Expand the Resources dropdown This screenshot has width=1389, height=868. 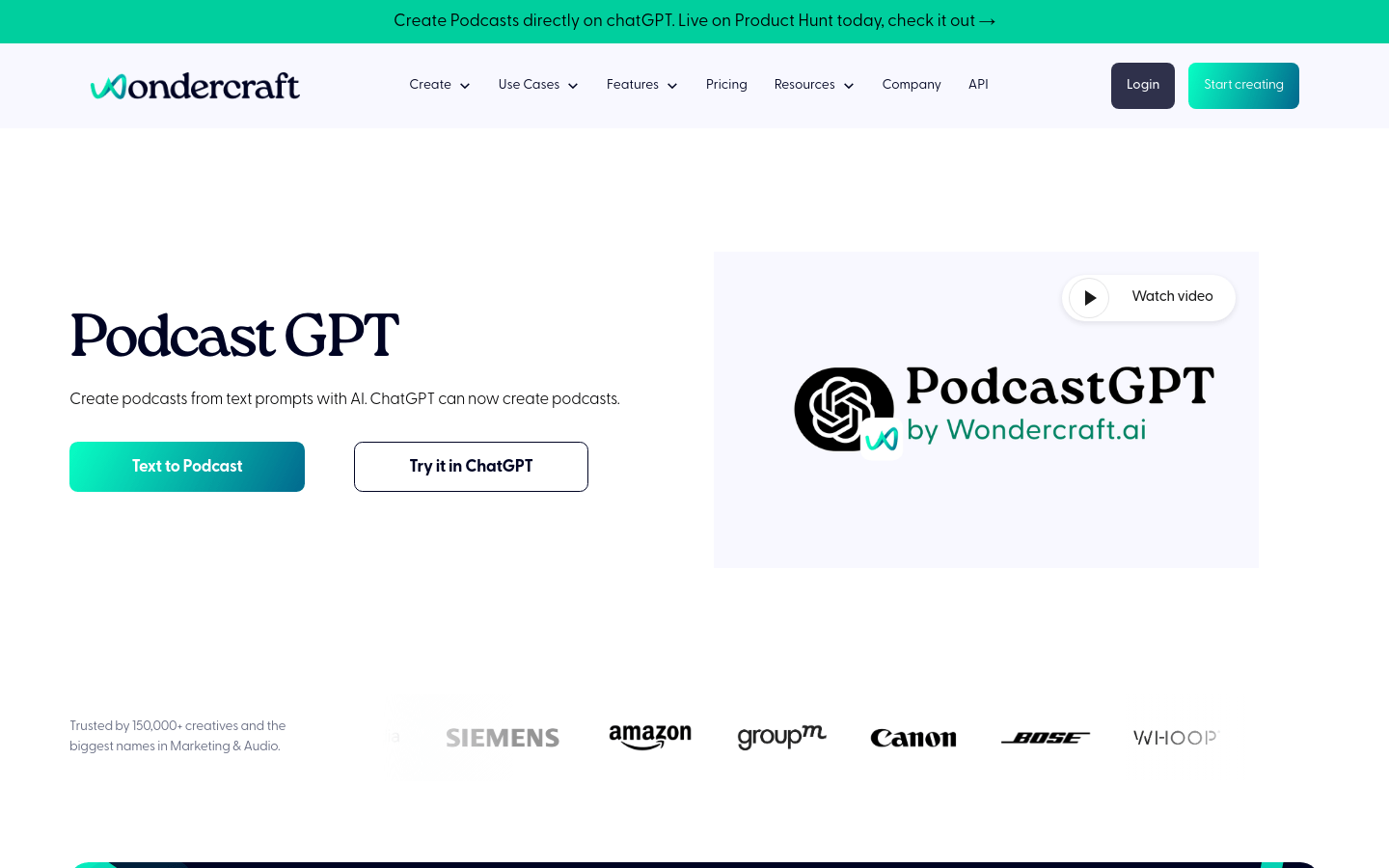click(814, 85)
